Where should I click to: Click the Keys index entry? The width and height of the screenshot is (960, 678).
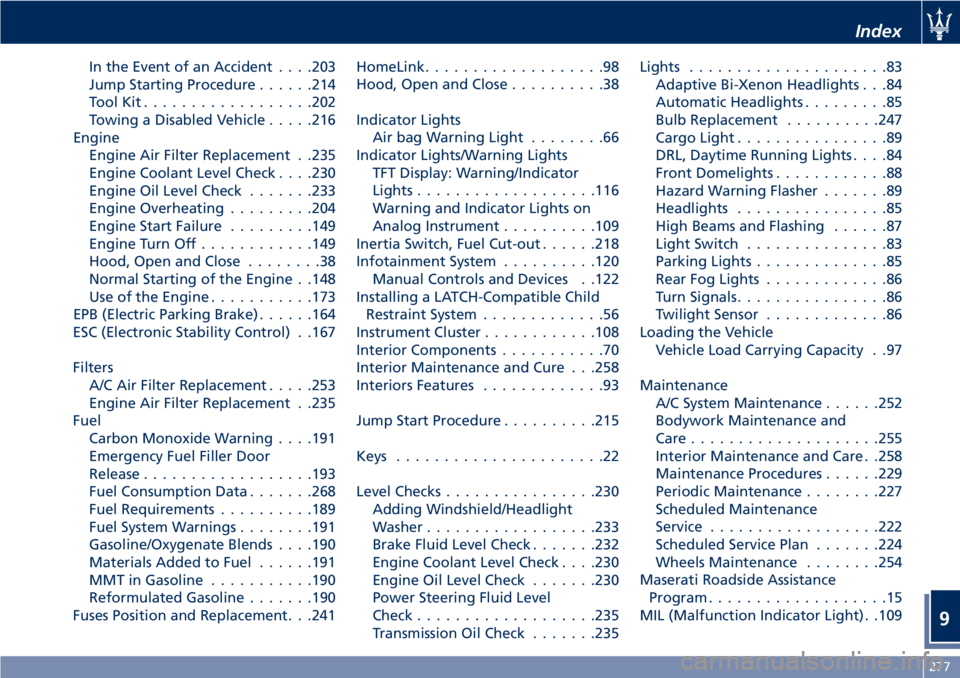(x=487, y=456)
